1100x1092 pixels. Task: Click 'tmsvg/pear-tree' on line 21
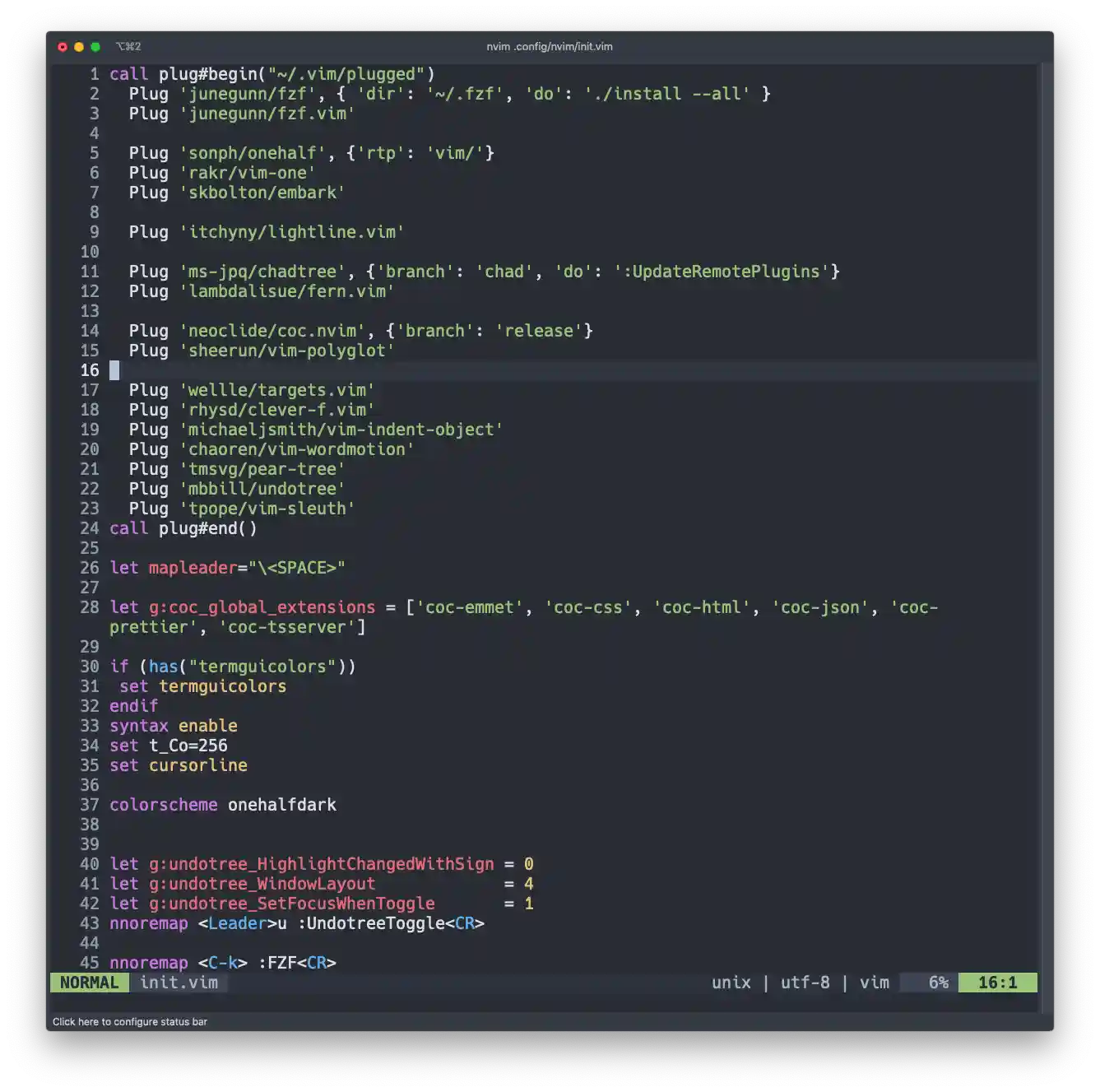262,469
